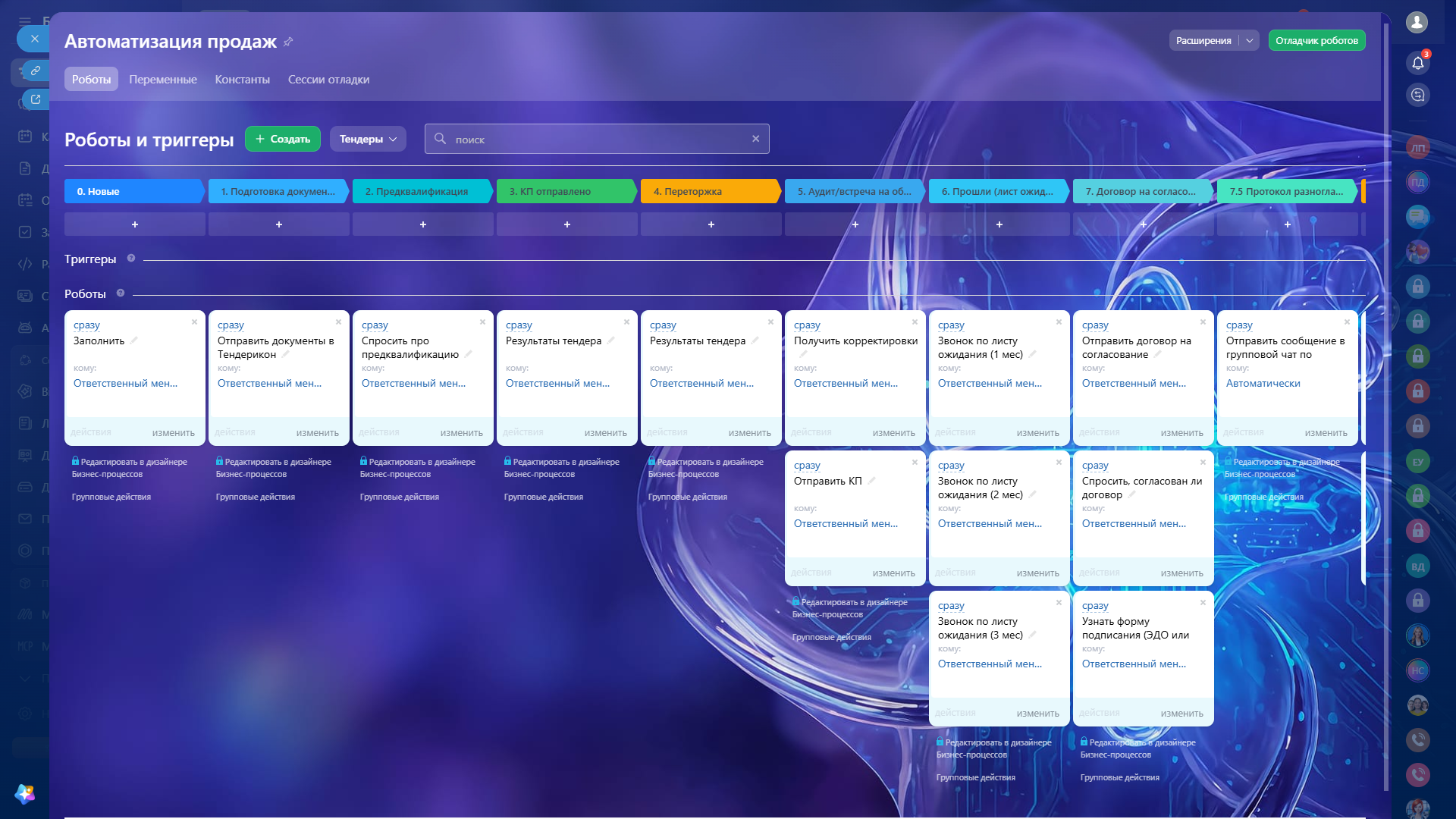This screenshot has height=819, width=1456.
Task: Close the slider panel with X
Action: (x=34, y=39)
